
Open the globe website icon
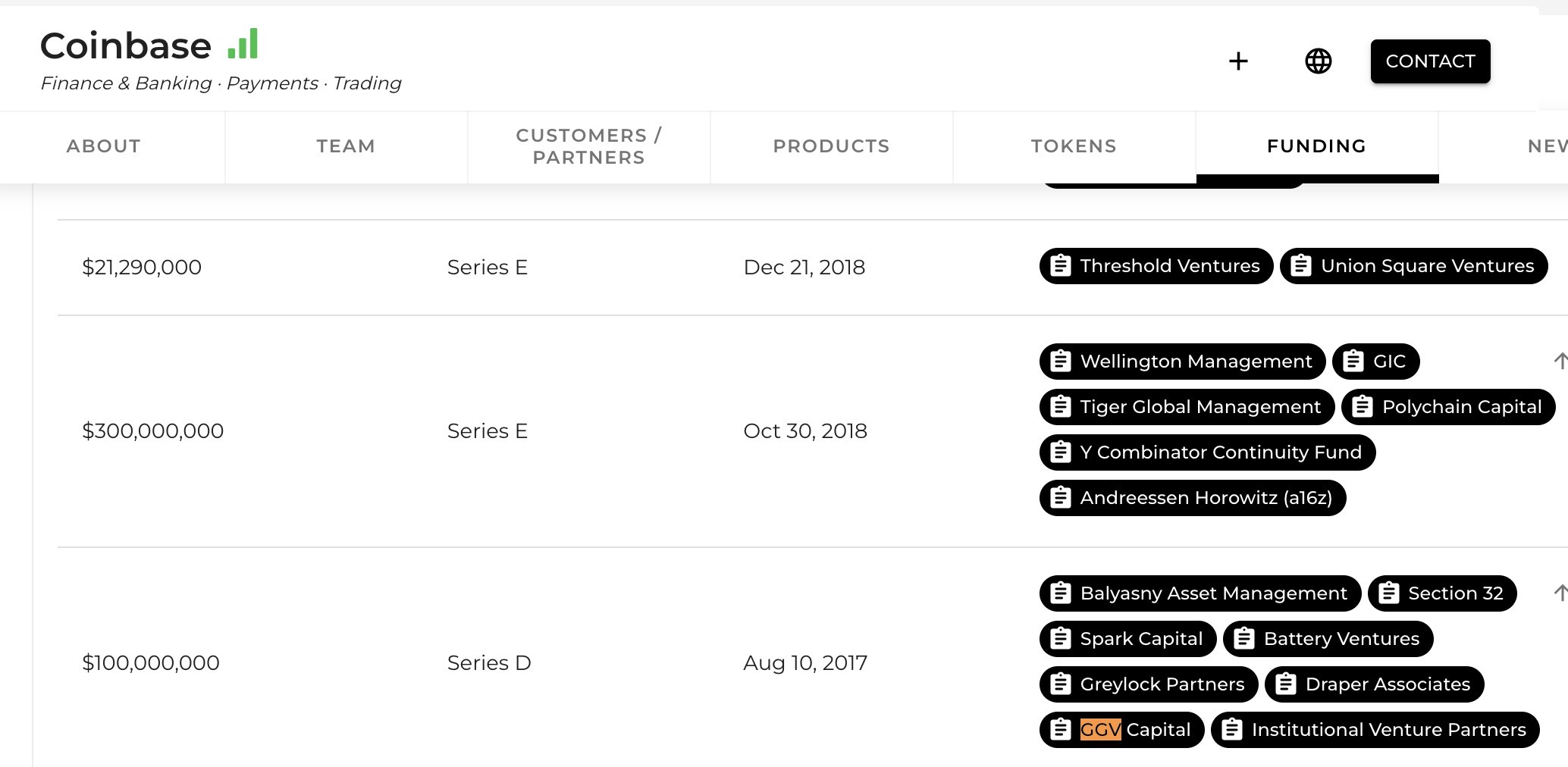tap(1318, 61)
